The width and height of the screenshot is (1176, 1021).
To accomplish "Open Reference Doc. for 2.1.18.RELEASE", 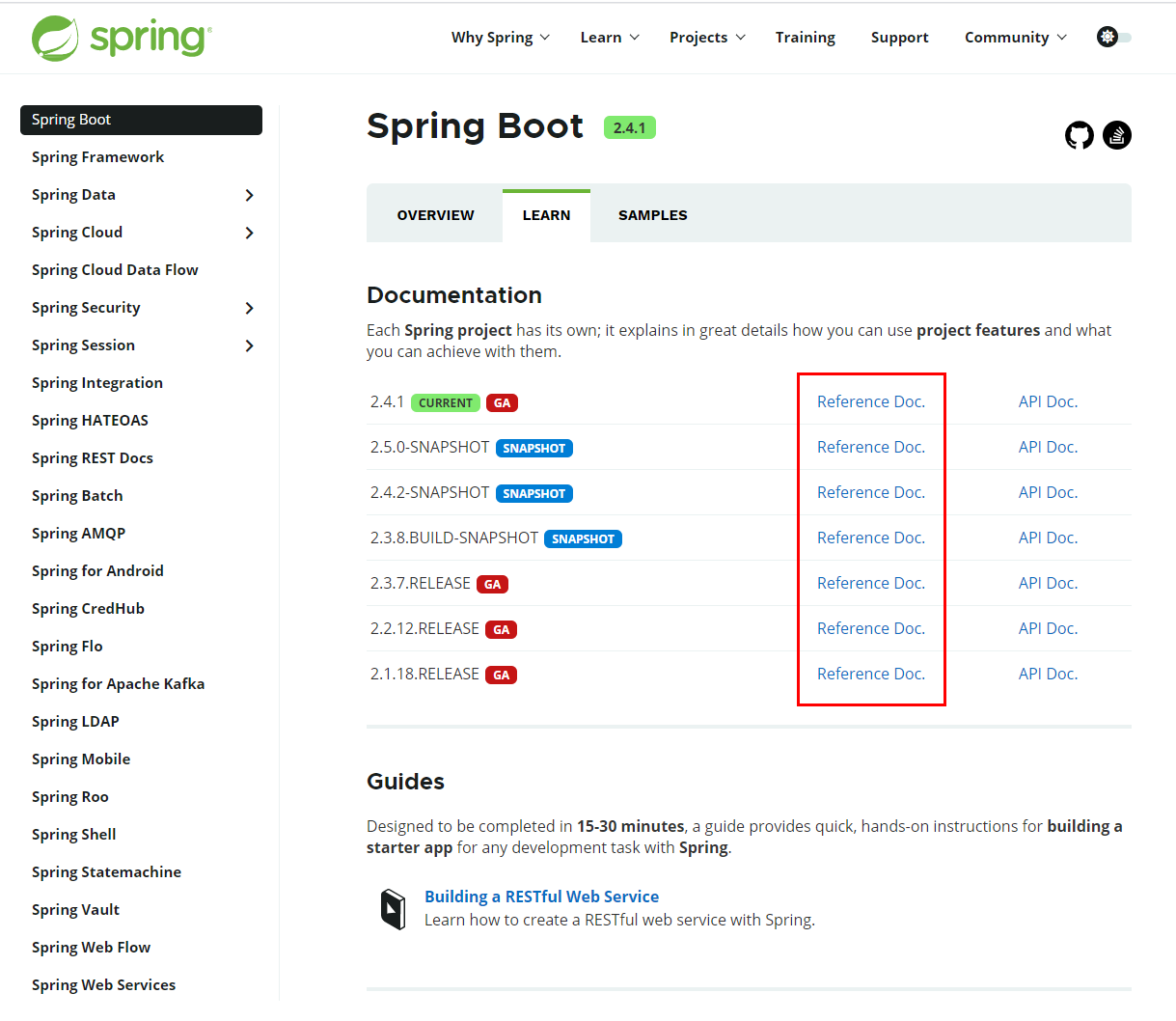I will (870, 674).
